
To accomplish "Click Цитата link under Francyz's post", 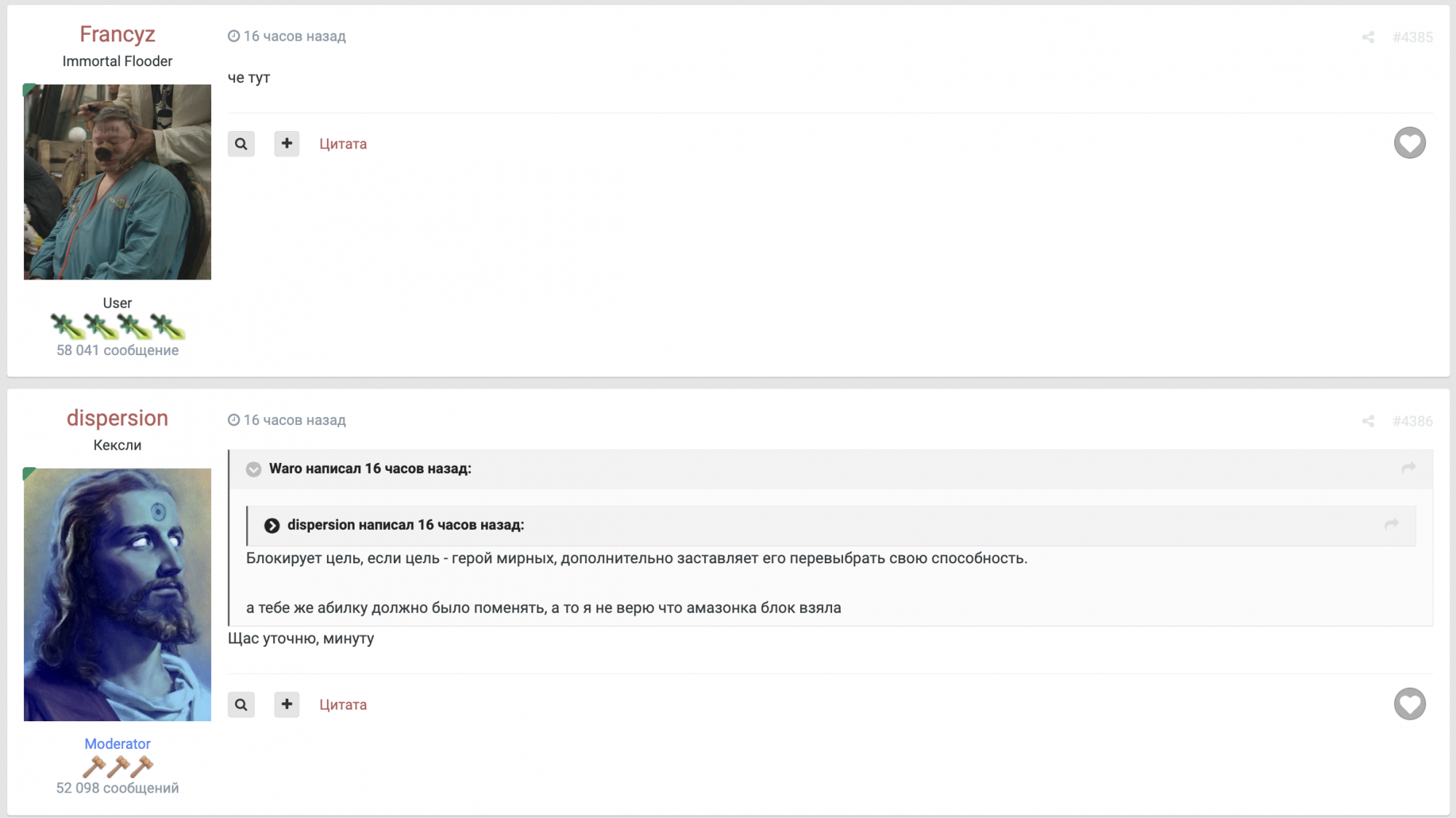I will coord(343,144).
